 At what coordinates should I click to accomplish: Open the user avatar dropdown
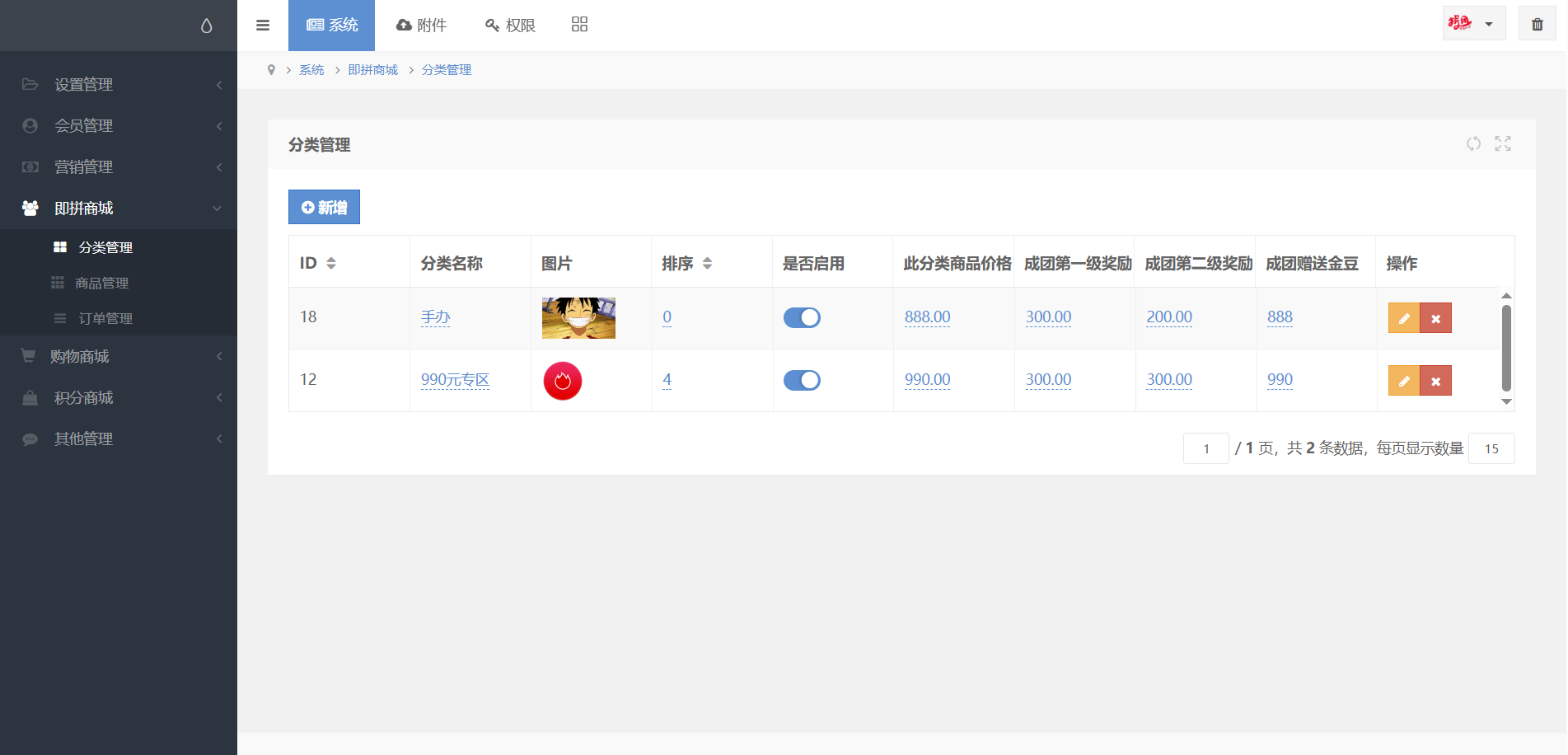coord(1473,24)
